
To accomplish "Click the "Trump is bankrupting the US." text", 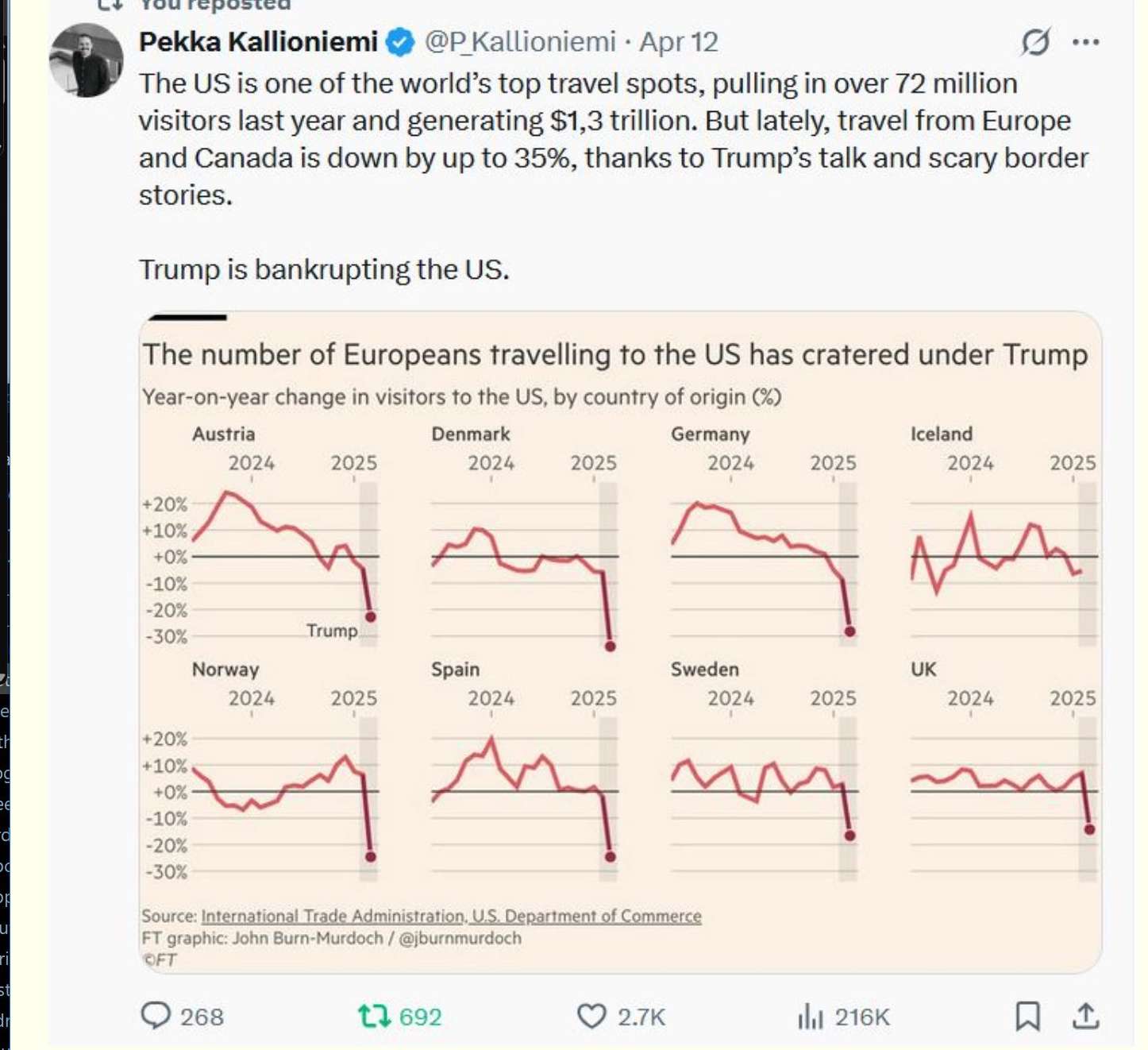I will [x=324, y=270].
